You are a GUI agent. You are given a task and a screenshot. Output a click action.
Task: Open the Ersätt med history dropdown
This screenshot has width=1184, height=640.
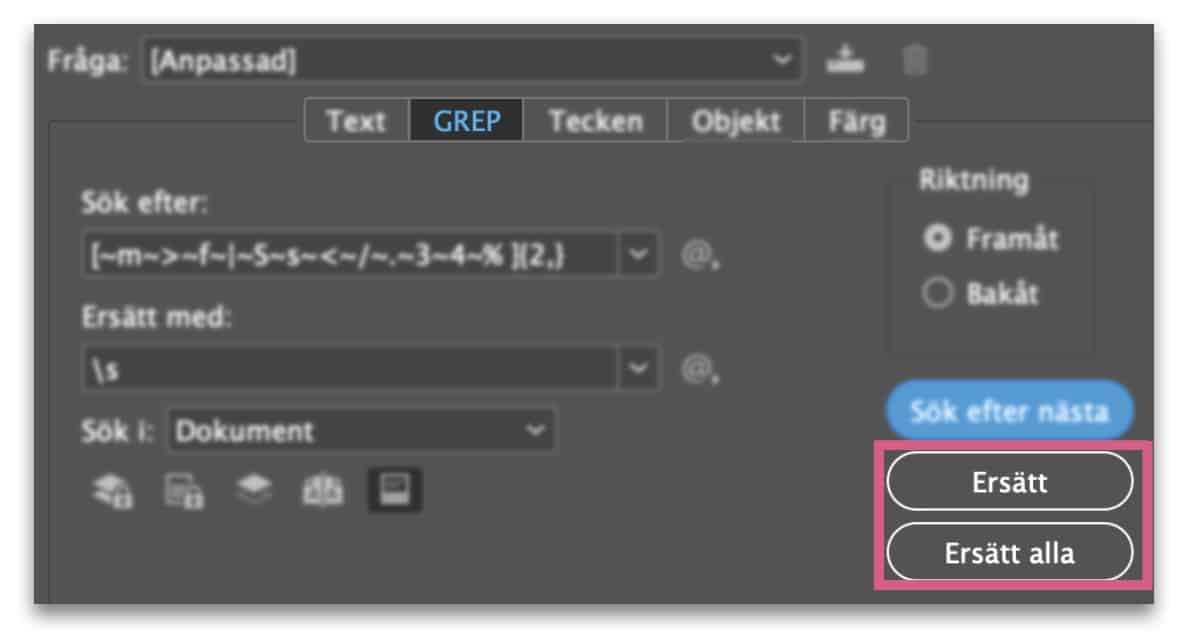tap(638, 368)
